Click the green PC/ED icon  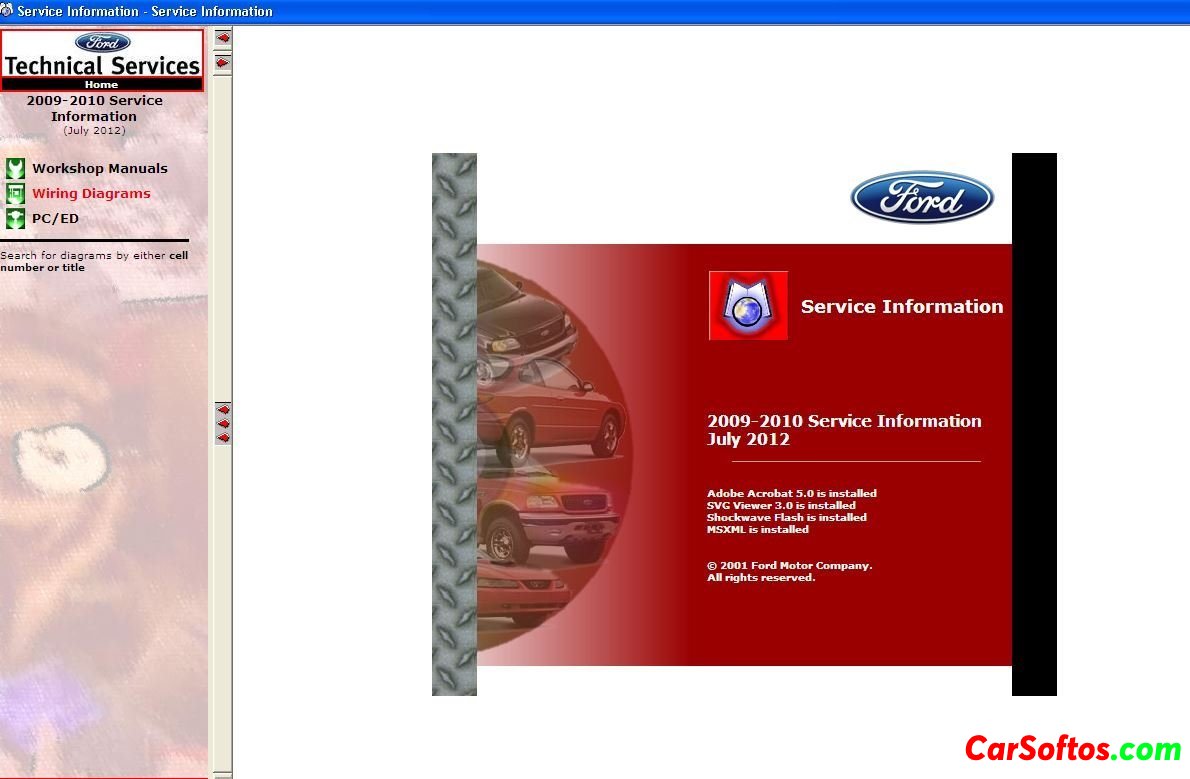(15, 219)
